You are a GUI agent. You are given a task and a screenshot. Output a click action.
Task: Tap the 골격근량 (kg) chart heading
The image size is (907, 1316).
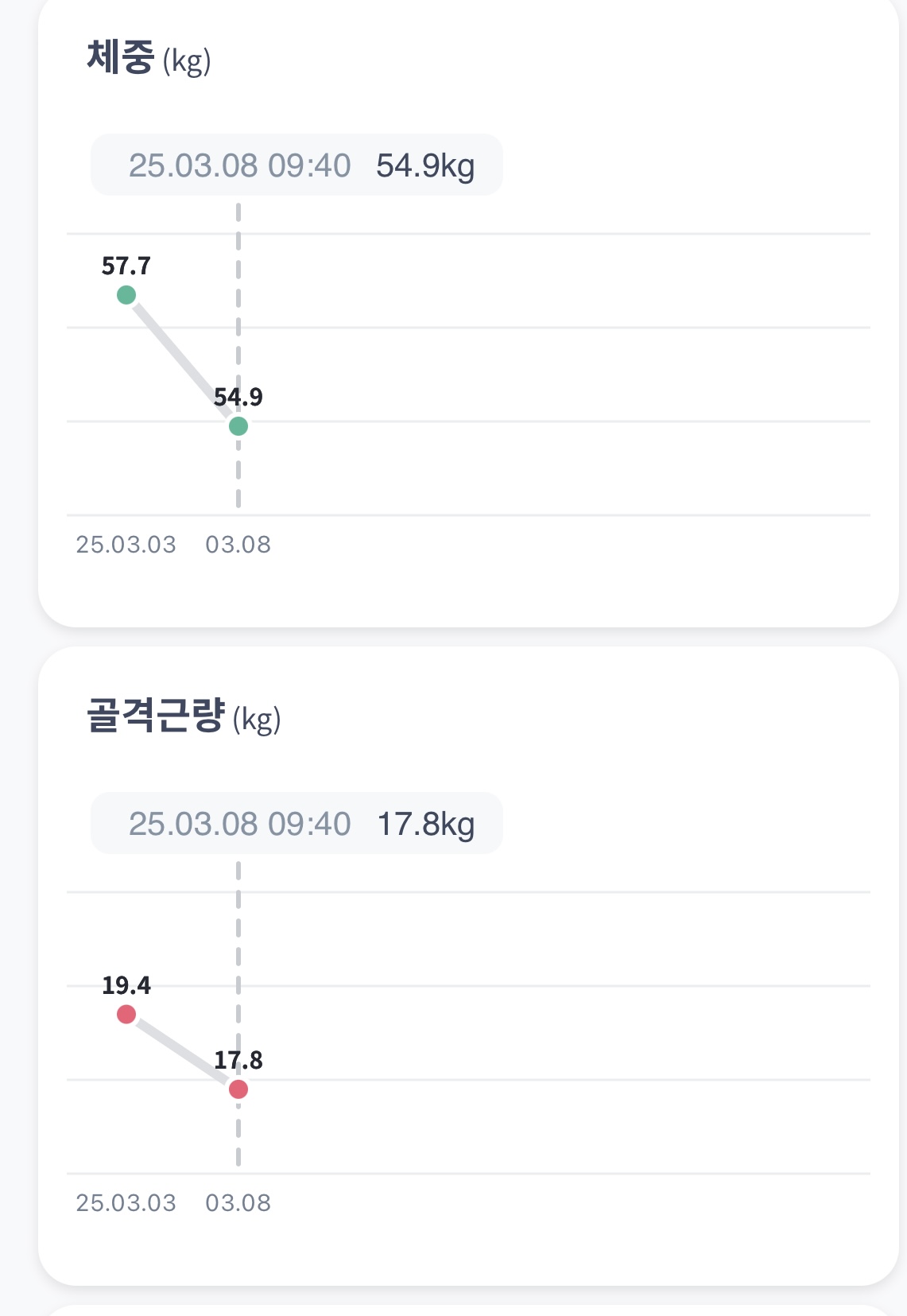[184, 716]
